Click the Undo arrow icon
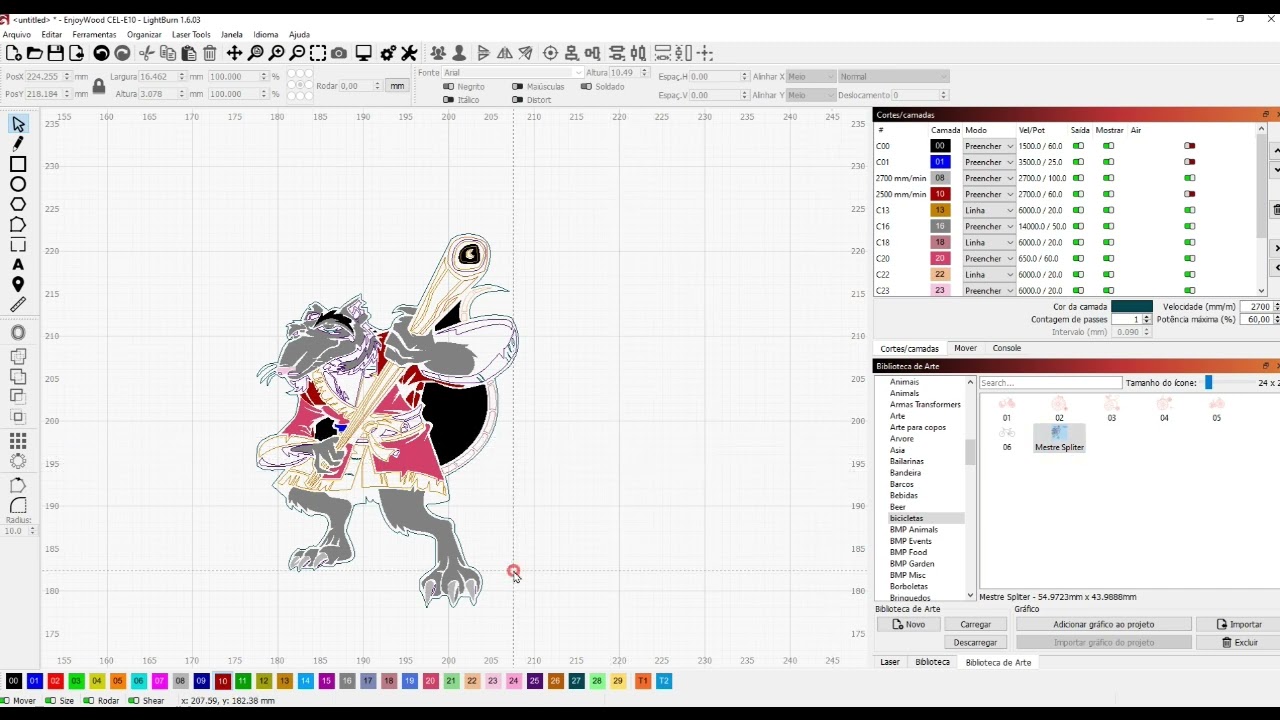This screenshot has height=720, width=1280. [x=101, y=53]
